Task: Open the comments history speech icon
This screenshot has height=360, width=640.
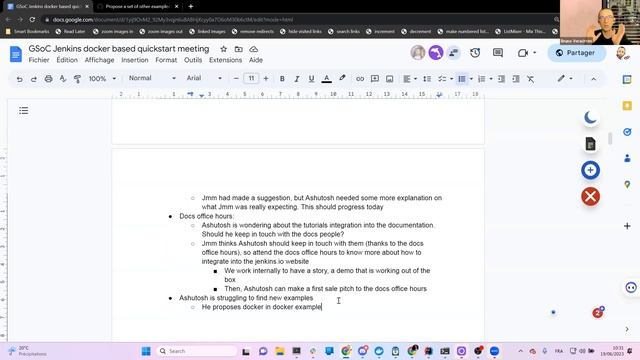Action: (x=498, y=53)
